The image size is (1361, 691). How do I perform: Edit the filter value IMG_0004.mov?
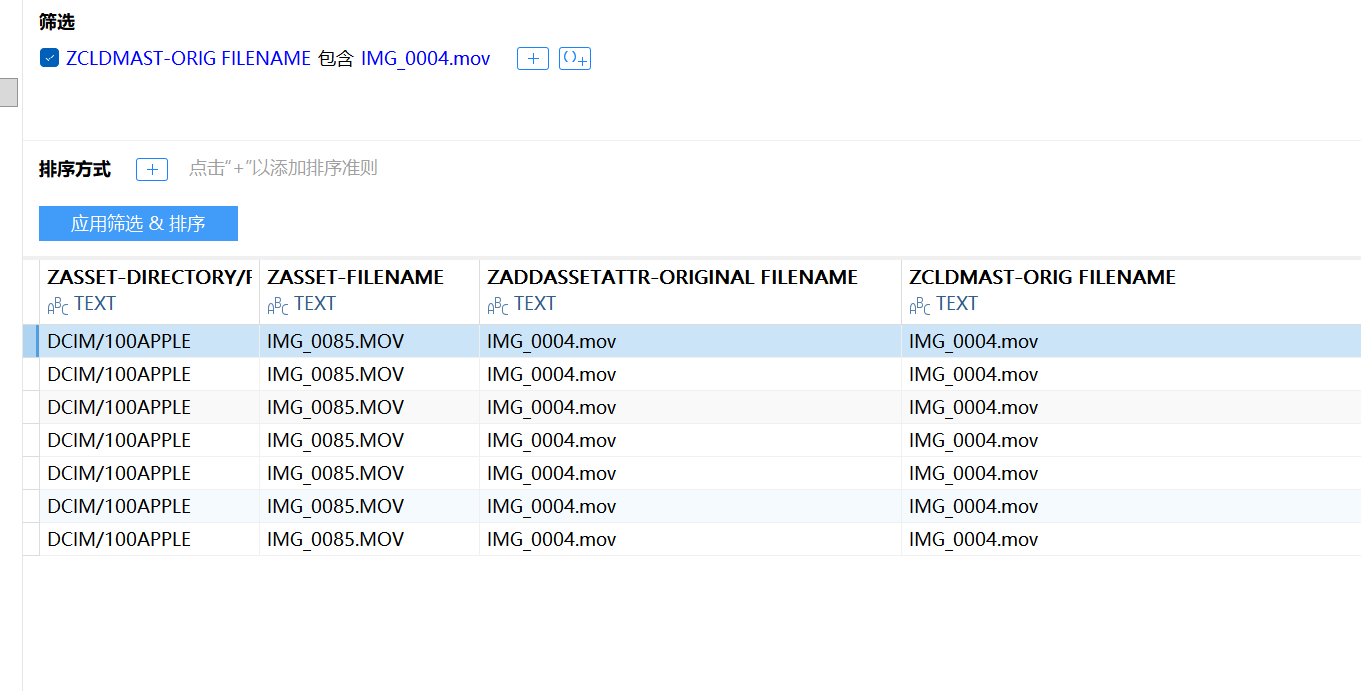[426, 58]
